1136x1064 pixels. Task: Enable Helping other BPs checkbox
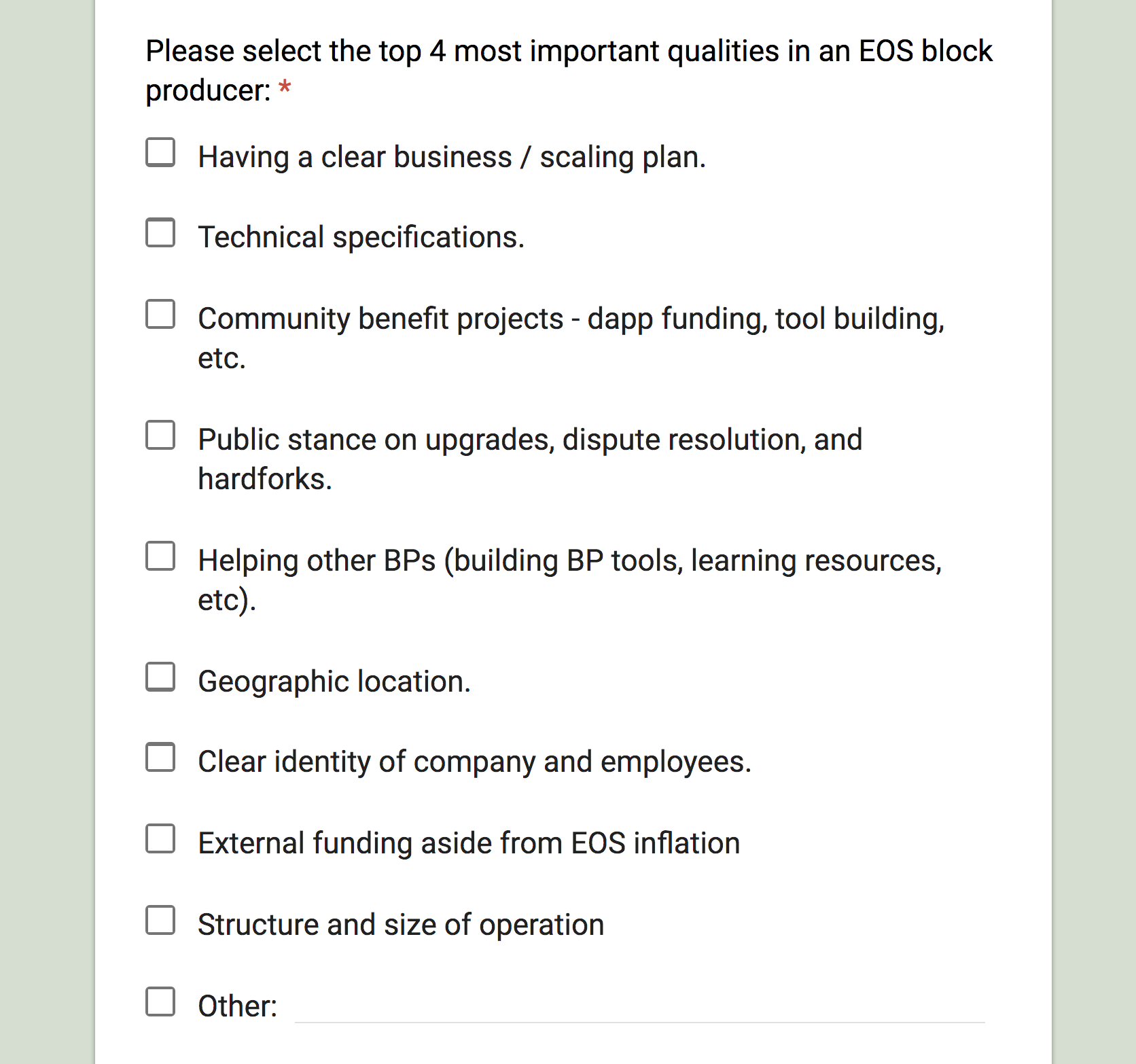click(160, 556)
